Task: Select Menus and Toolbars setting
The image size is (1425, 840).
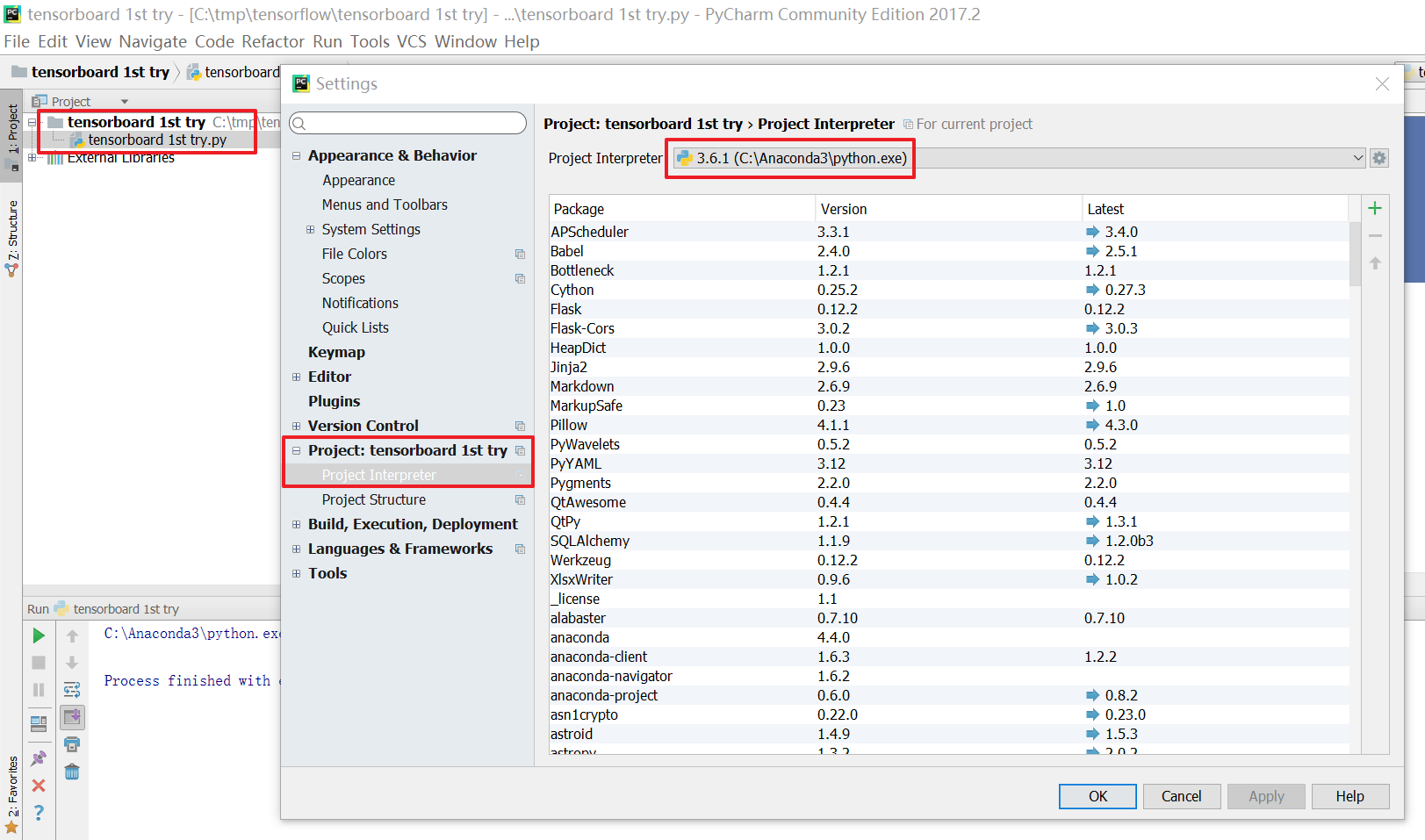Action: click(385, 205)
